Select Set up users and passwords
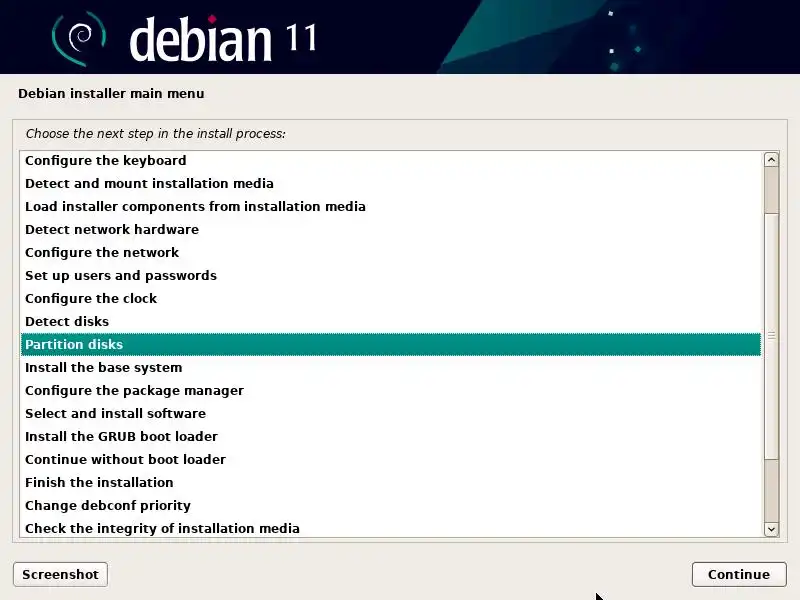 (391, 275)
